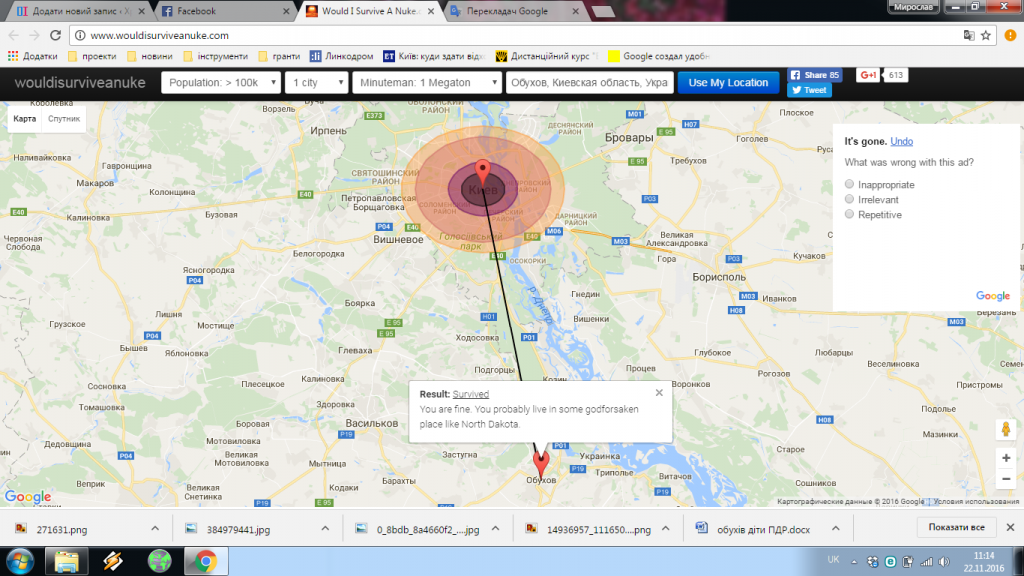Open the проекти bookmarks folder
Viewport: 1024px width, 576px height.
click(92, 56)
